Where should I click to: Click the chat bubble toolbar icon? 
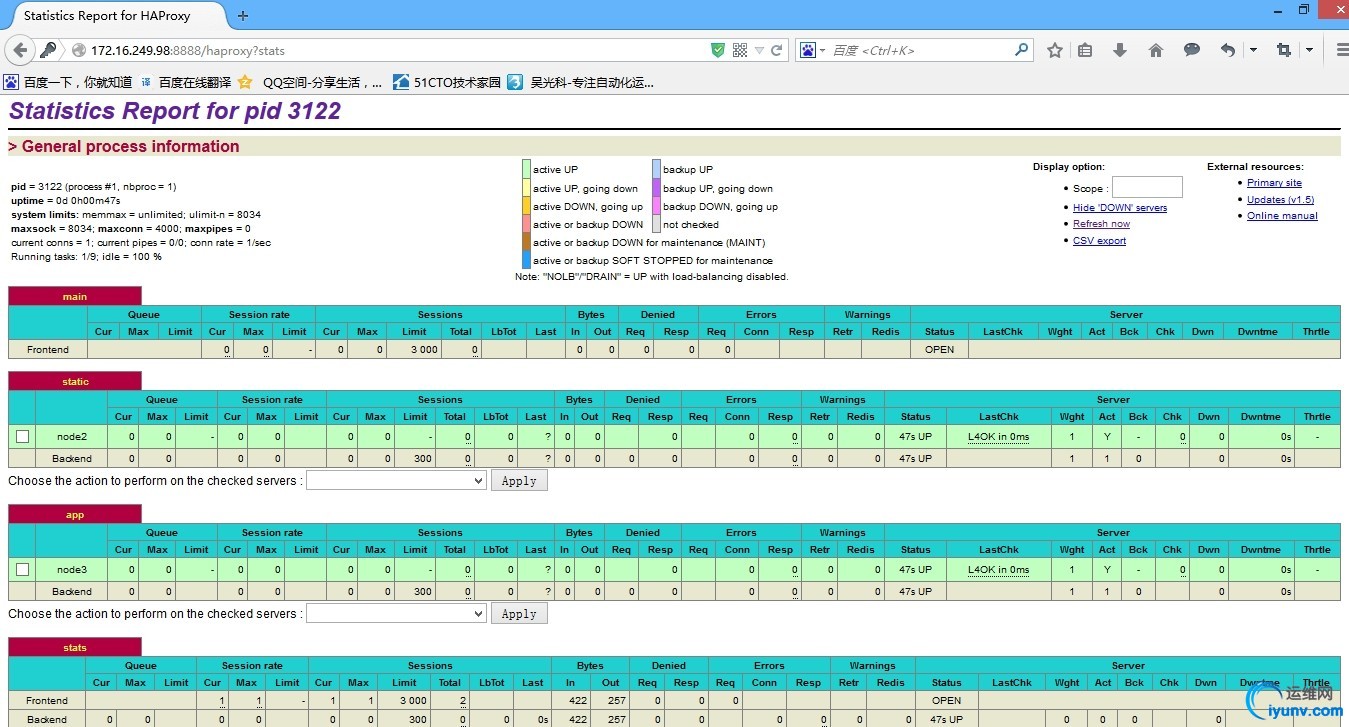[1192, 50]
